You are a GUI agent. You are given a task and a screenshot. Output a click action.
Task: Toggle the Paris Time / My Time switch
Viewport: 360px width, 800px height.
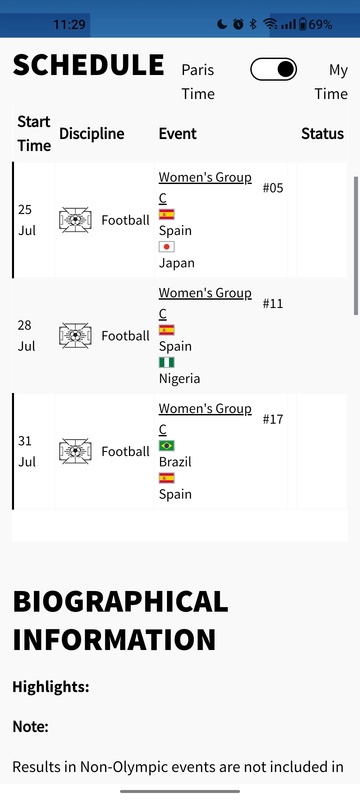pos(273,69)
